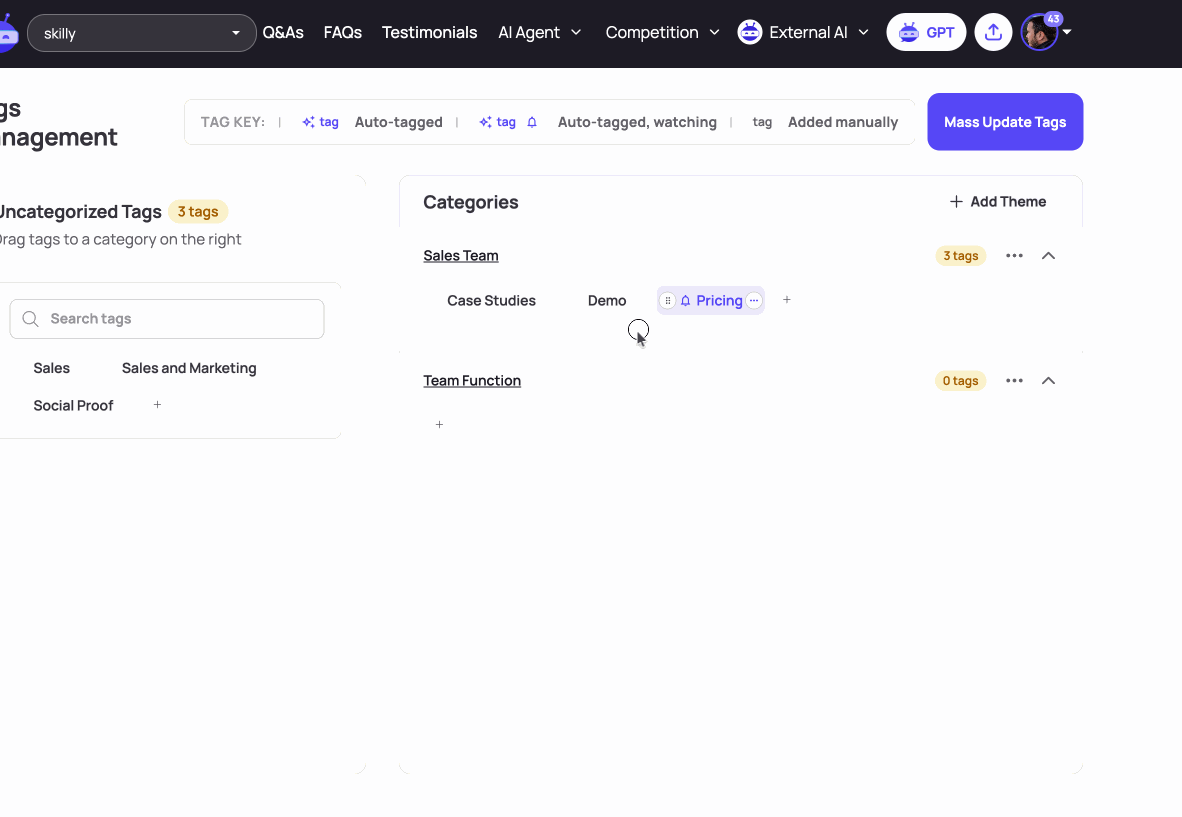Open the FAQs page
This screenshot has width=1182, height=817.
pos(342,32)
